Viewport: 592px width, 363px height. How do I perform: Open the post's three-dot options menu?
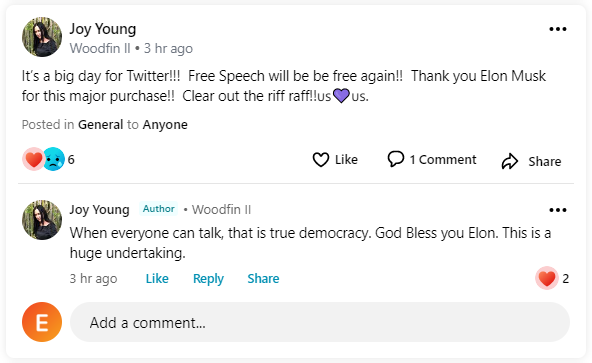[558, 29]
